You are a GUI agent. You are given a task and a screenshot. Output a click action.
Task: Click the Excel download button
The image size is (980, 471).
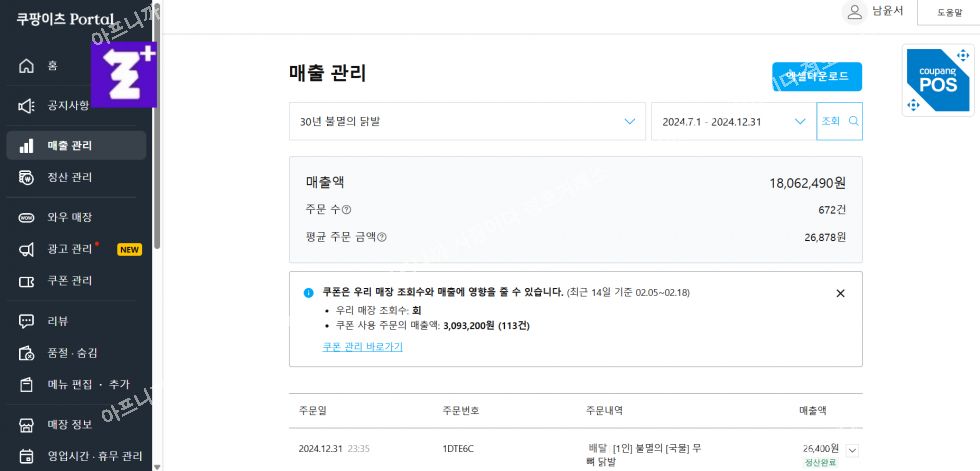point(816,76)
